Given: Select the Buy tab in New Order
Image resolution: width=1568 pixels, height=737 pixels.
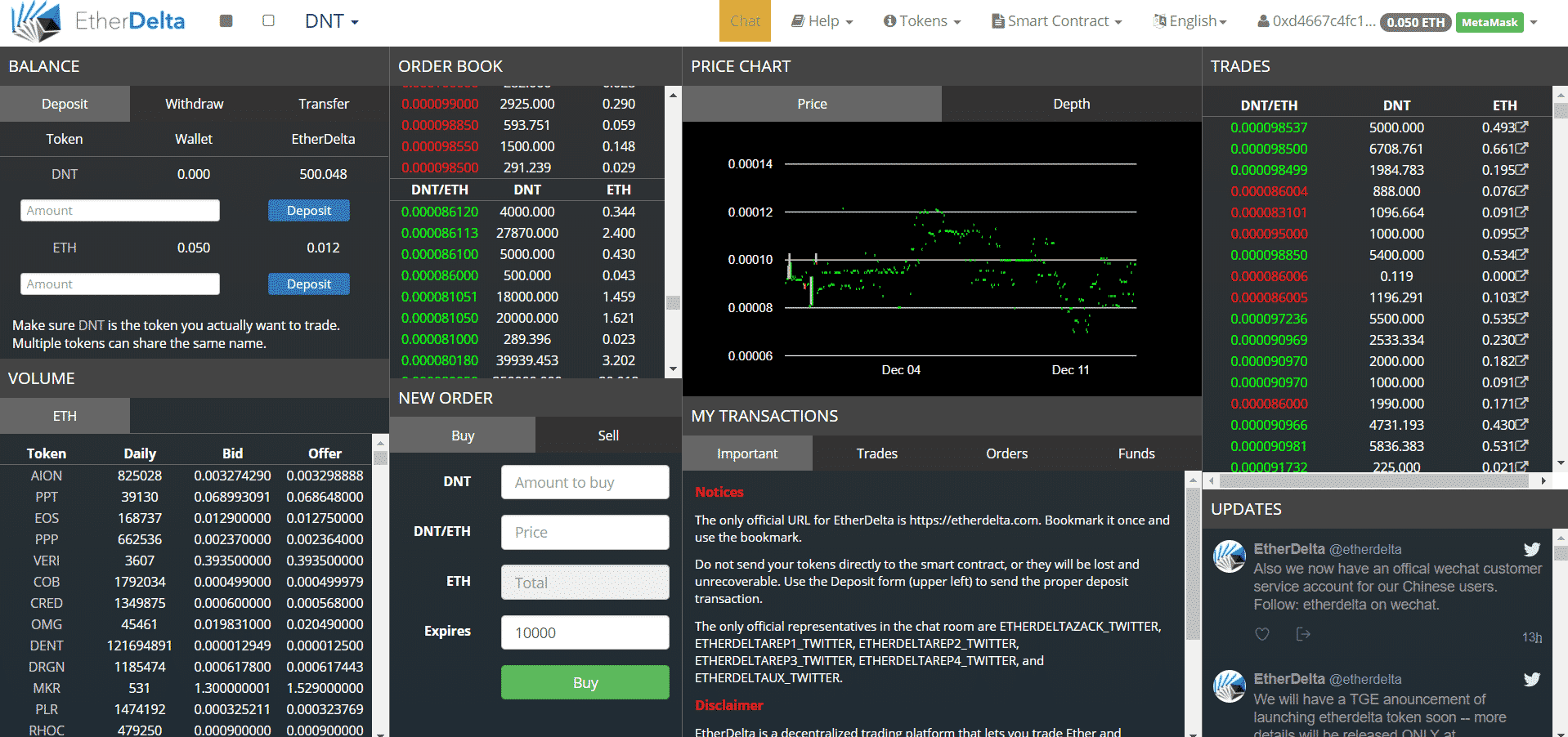Looking at the screenshot, I should coord(463,435).
